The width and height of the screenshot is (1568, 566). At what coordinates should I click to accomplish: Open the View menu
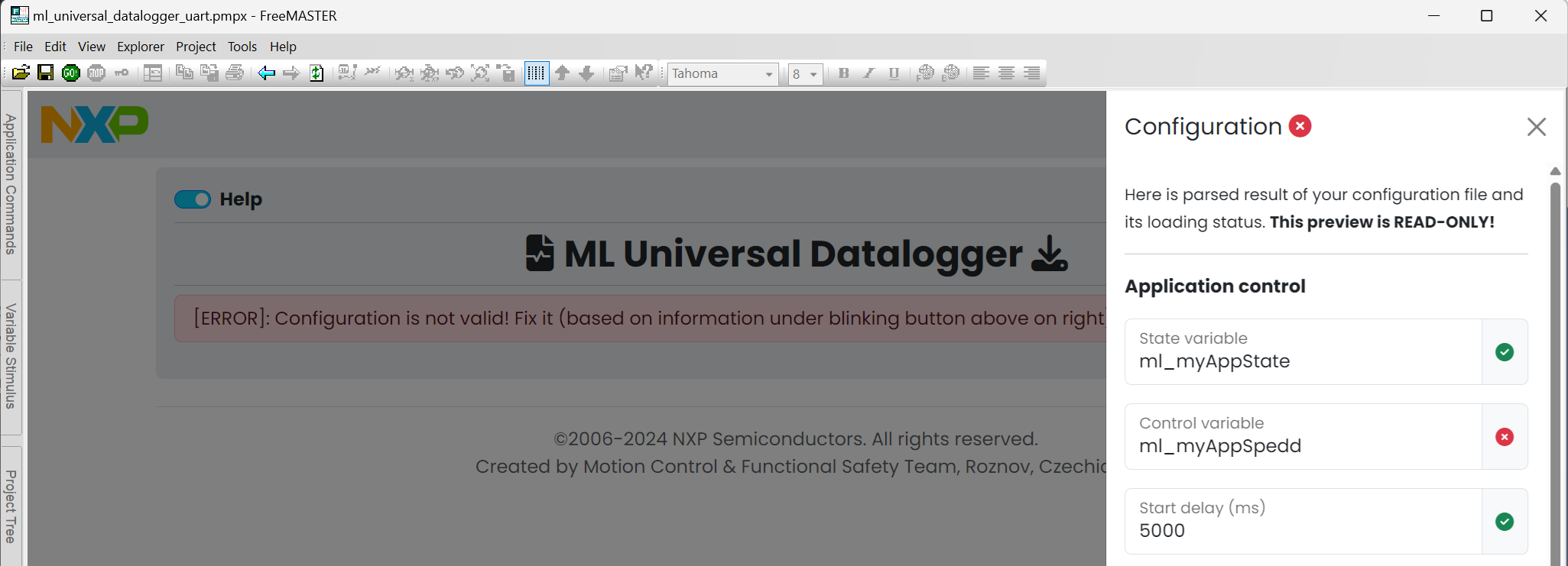pos(92,47)
